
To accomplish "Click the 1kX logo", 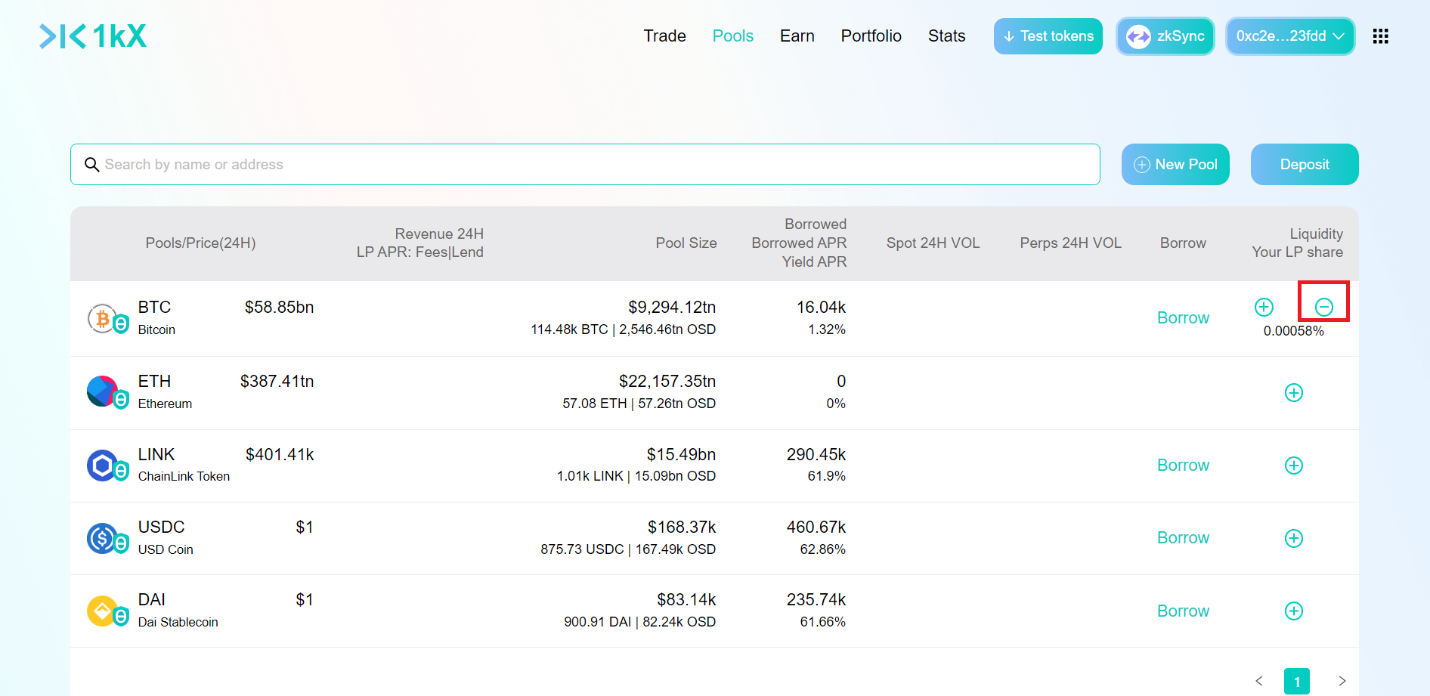I will [x=93, y=37].
